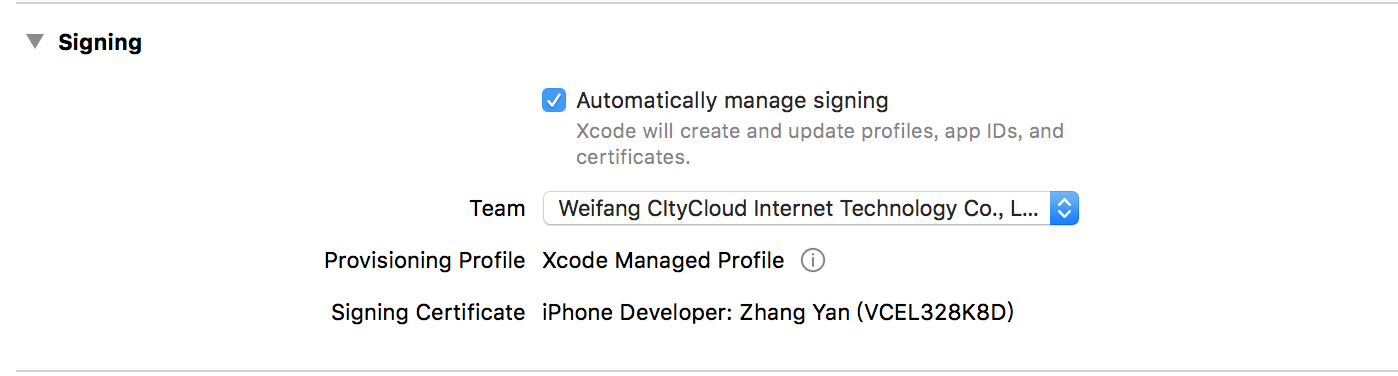Image resolution: width=1398 pixels, height=376 pixels.
Task: Click the "Xcode will create and update profiles" description
Action: pos(820,144)
